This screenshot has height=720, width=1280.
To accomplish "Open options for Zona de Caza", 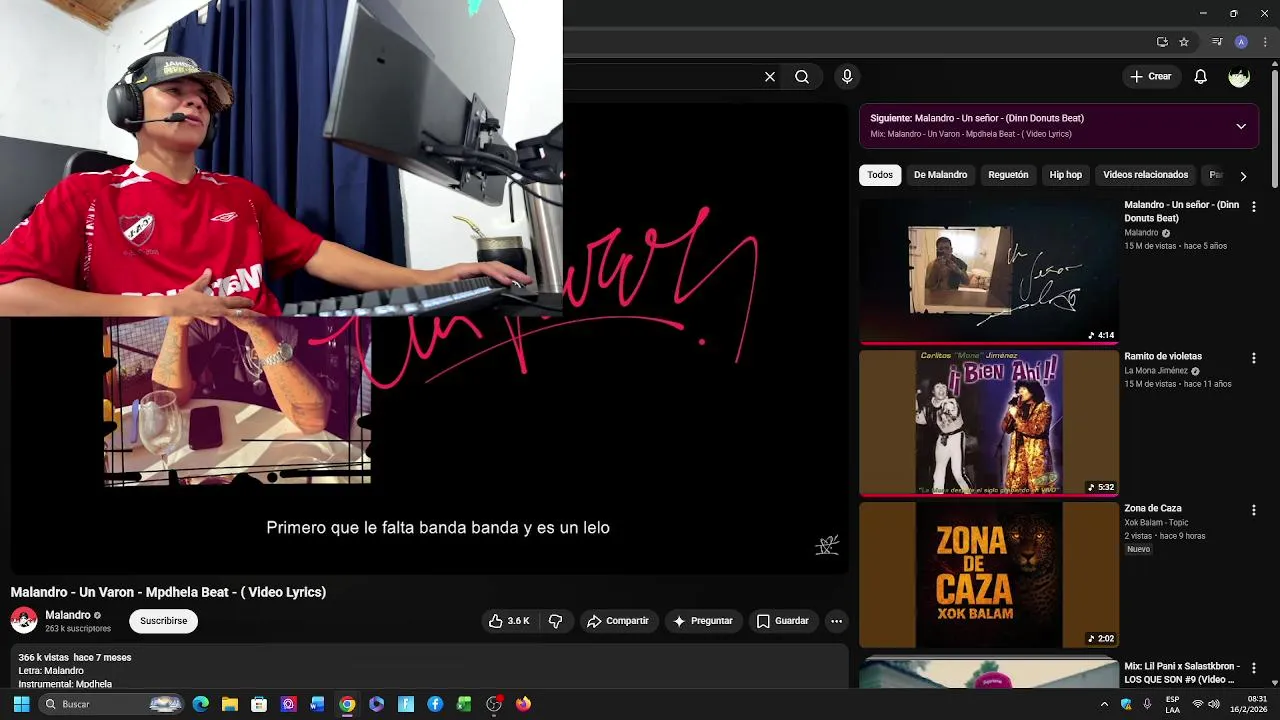I will click(1254, 510).
